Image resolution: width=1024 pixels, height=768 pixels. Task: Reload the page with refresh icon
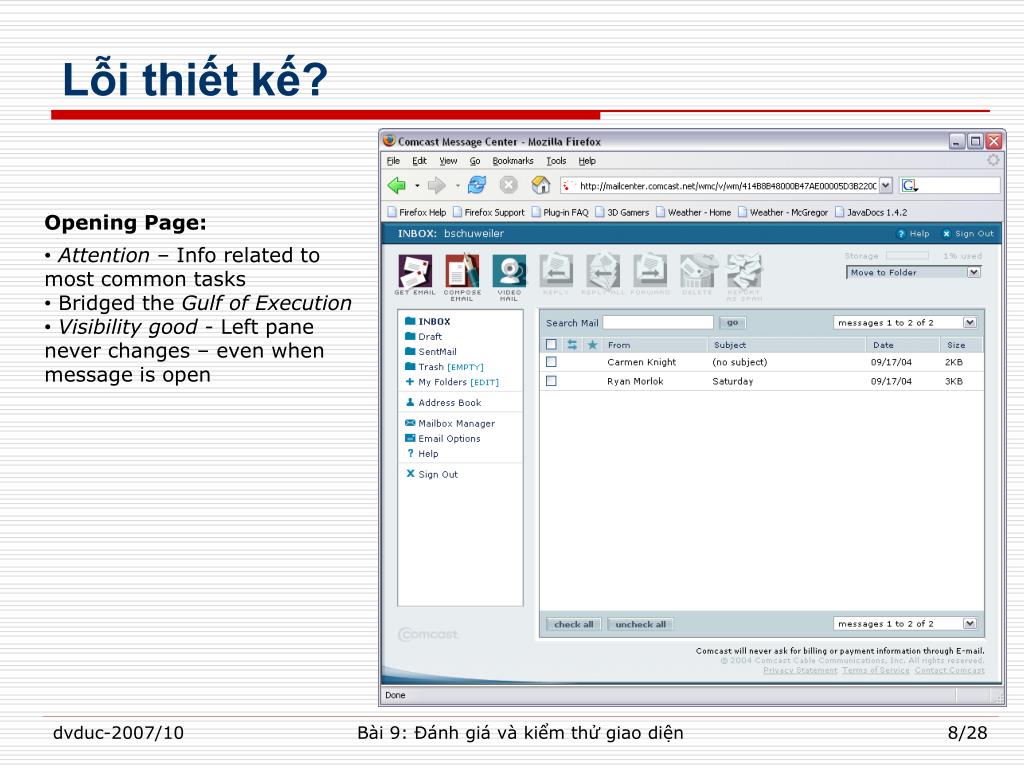click(477, 185)
